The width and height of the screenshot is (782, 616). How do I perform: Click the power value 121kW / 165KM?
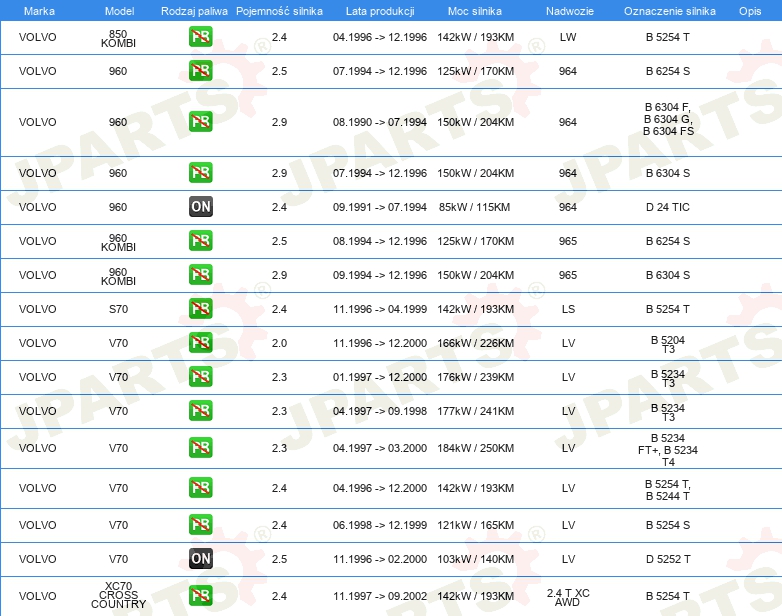475,525
